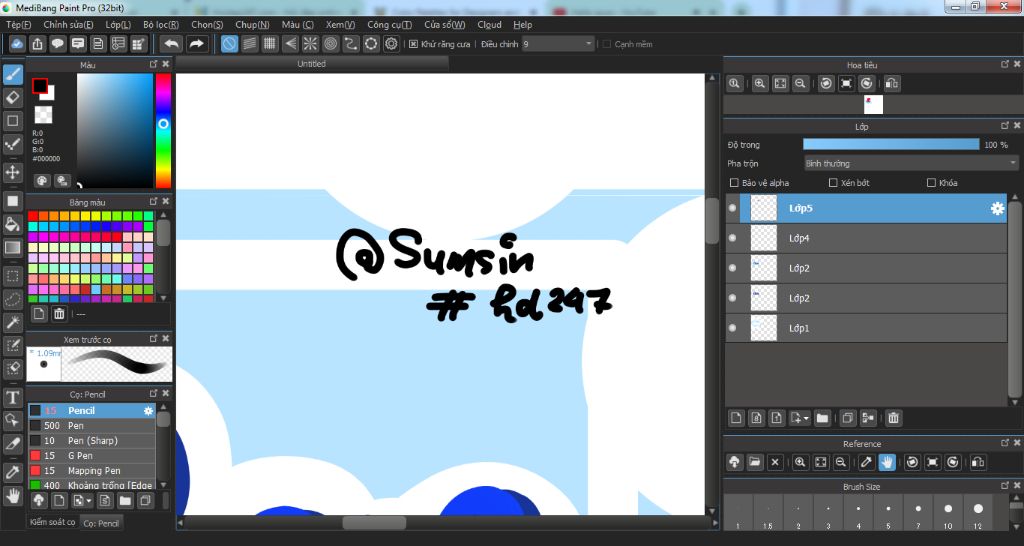1024x546 pixels.
Task: Duplicate the layer using the Lớp panel icon
Action: [847, 418]
